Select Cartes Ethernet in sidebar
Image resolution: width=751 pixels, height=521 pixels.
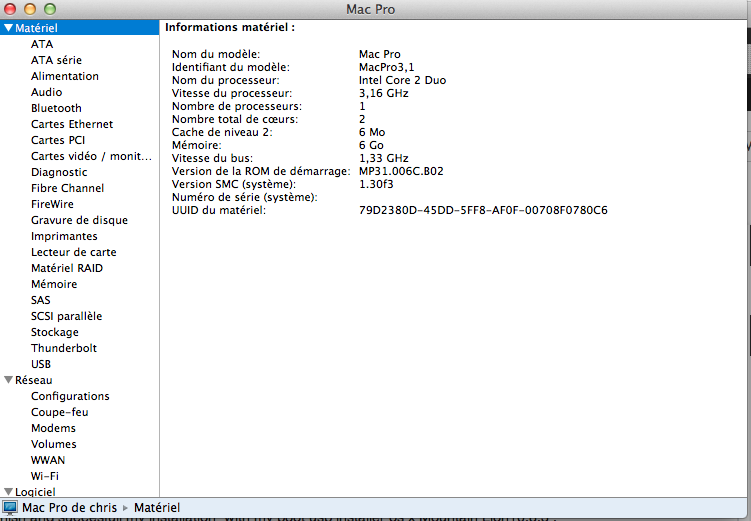72,124
